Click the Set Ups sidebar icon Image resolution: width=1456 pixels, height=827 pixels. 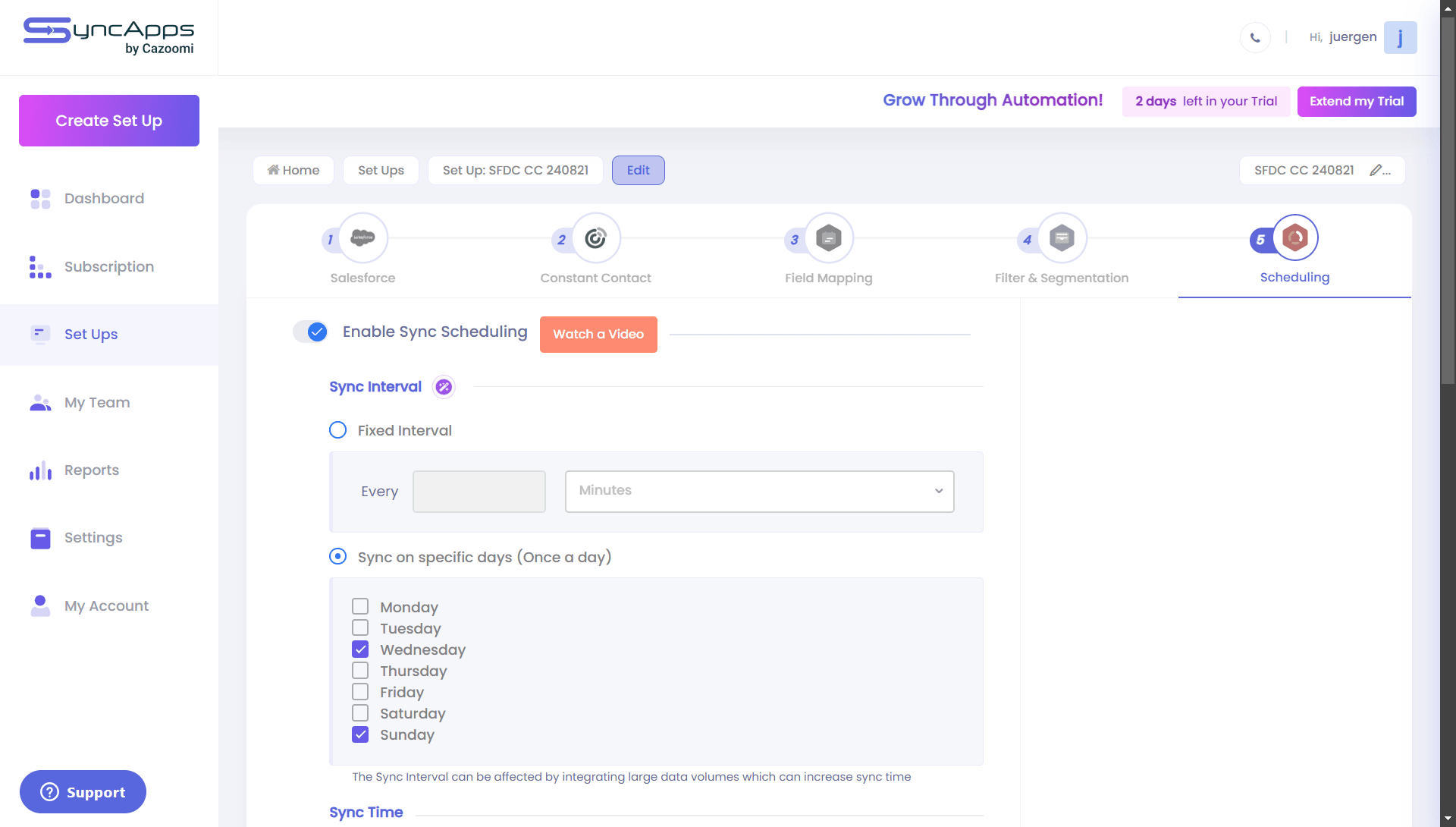click(40, 335)
